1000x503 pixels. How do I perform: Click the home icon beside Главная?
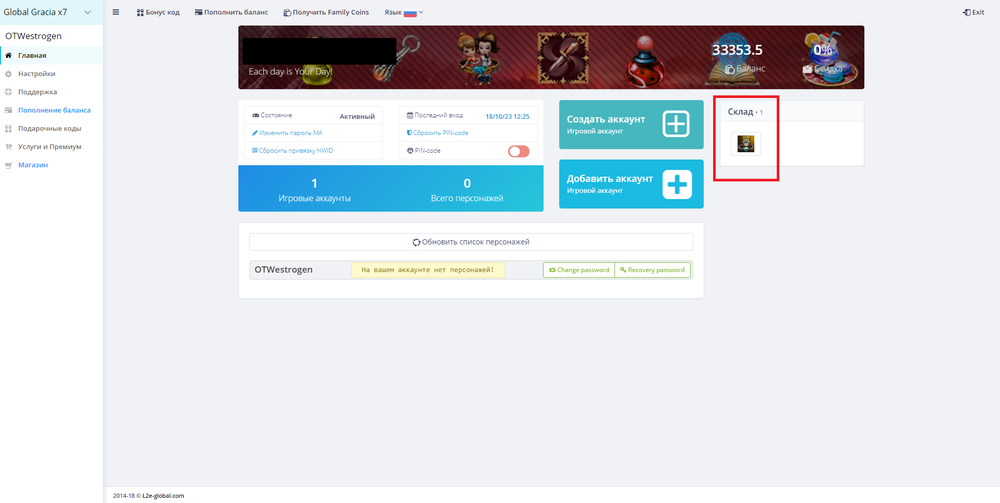point(9,55)
